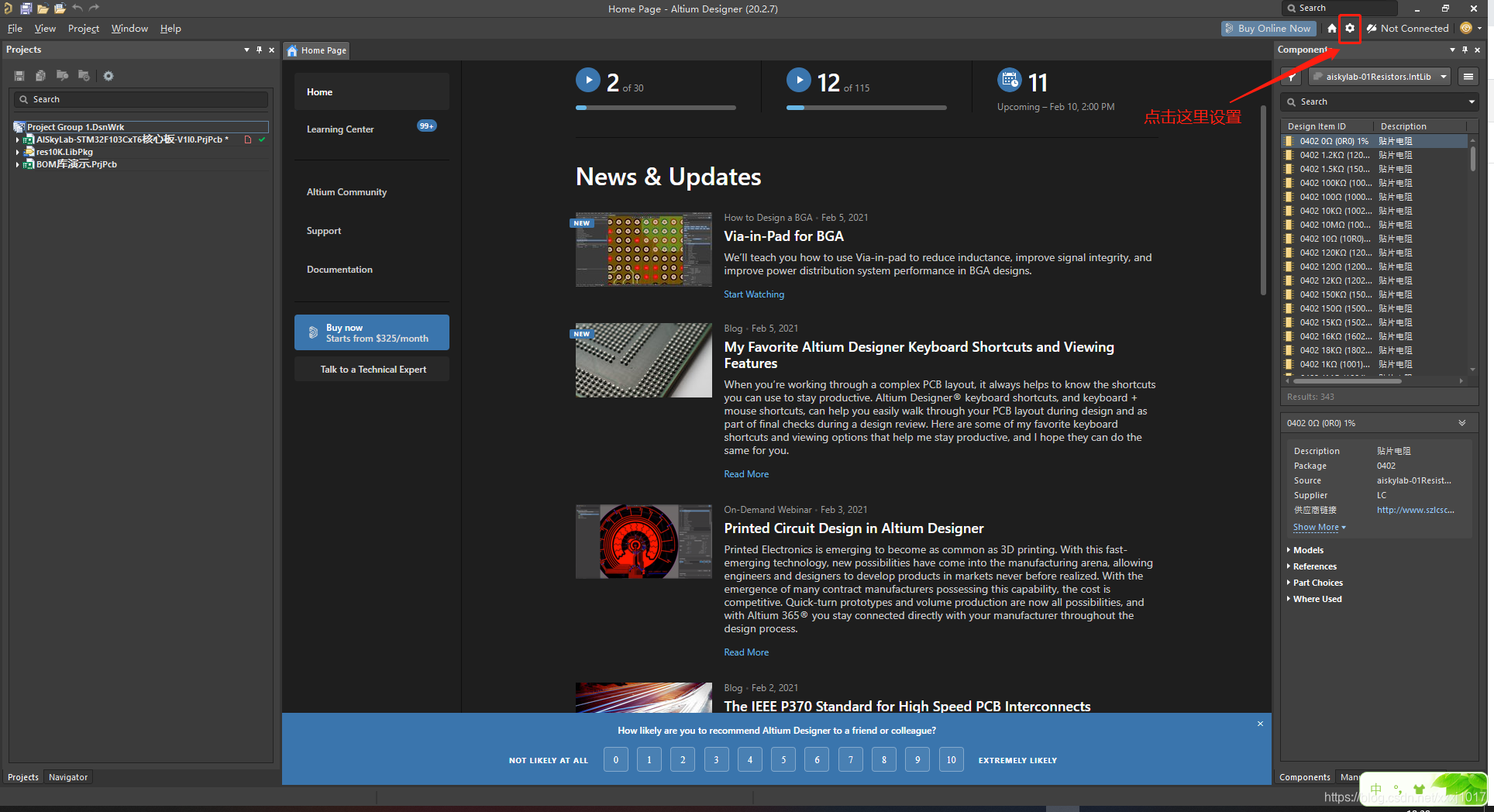Click the save icon in Projects panel
This screenshot has height=812, width=1494.
19,76
